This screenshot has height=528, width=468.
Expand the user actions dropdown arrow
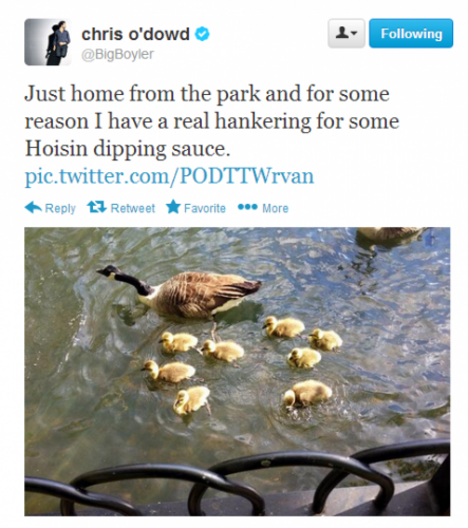pos(354,33)
